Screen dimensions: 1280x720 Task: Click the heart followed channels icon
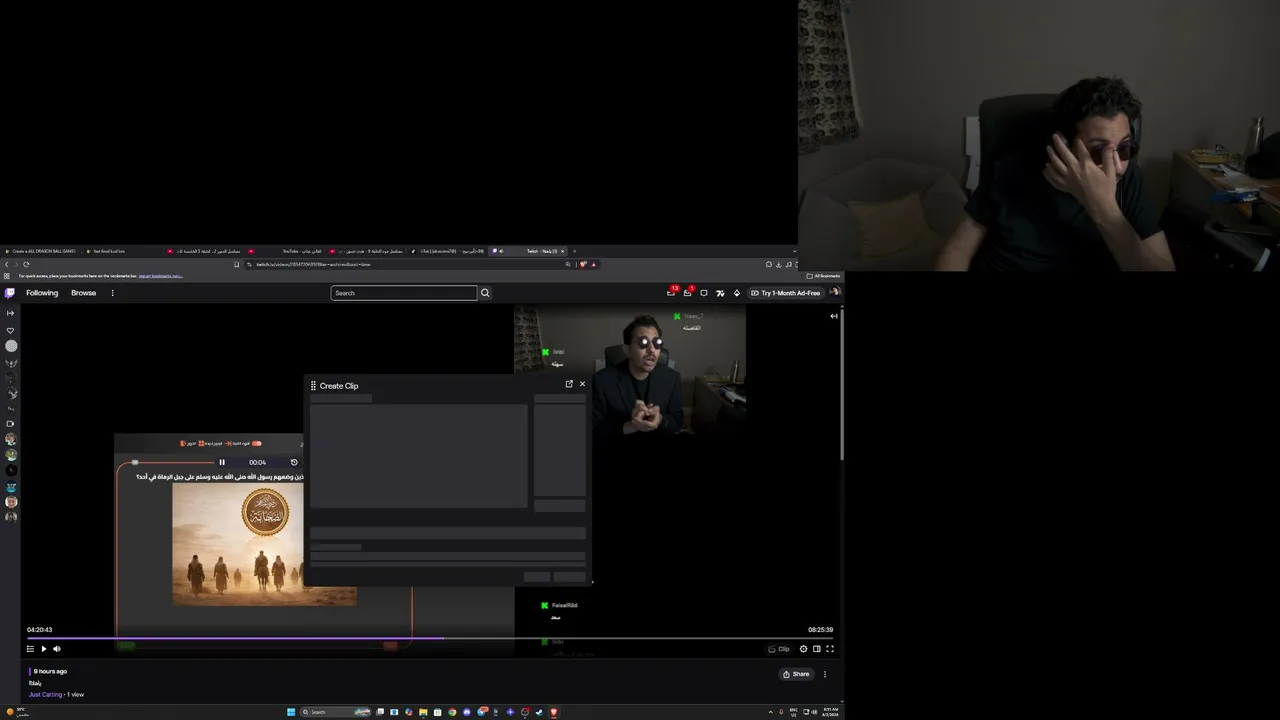click(11, 330)
